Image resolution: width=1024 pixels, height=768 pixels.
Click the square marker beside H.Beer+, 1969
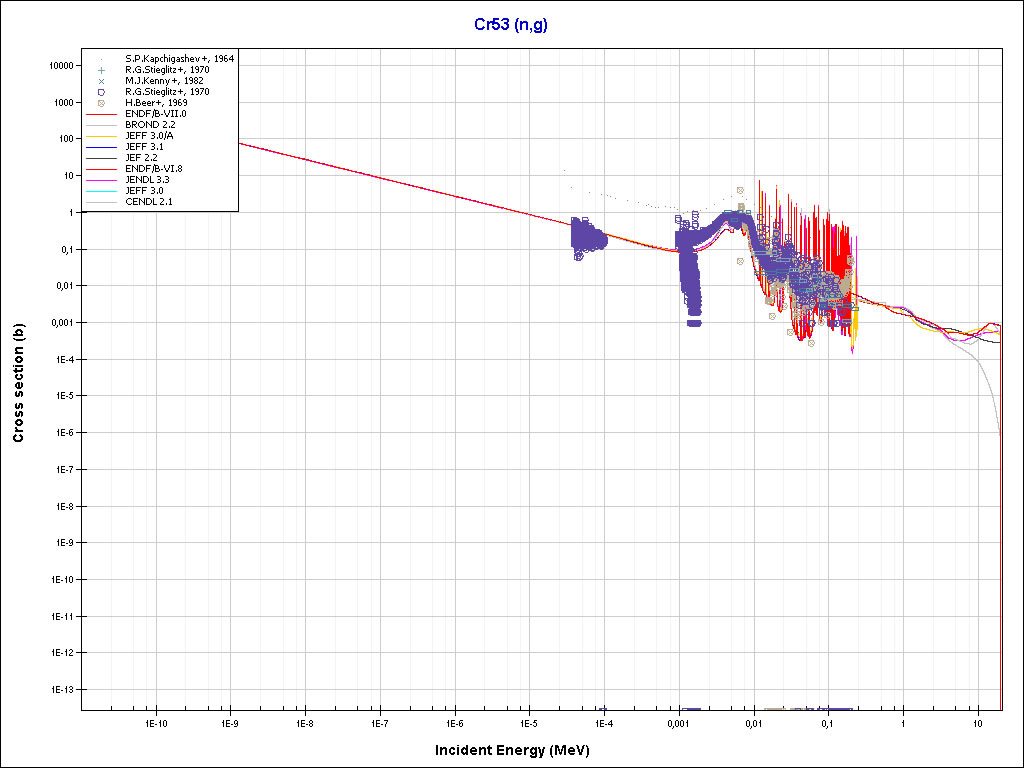[101, 103]
